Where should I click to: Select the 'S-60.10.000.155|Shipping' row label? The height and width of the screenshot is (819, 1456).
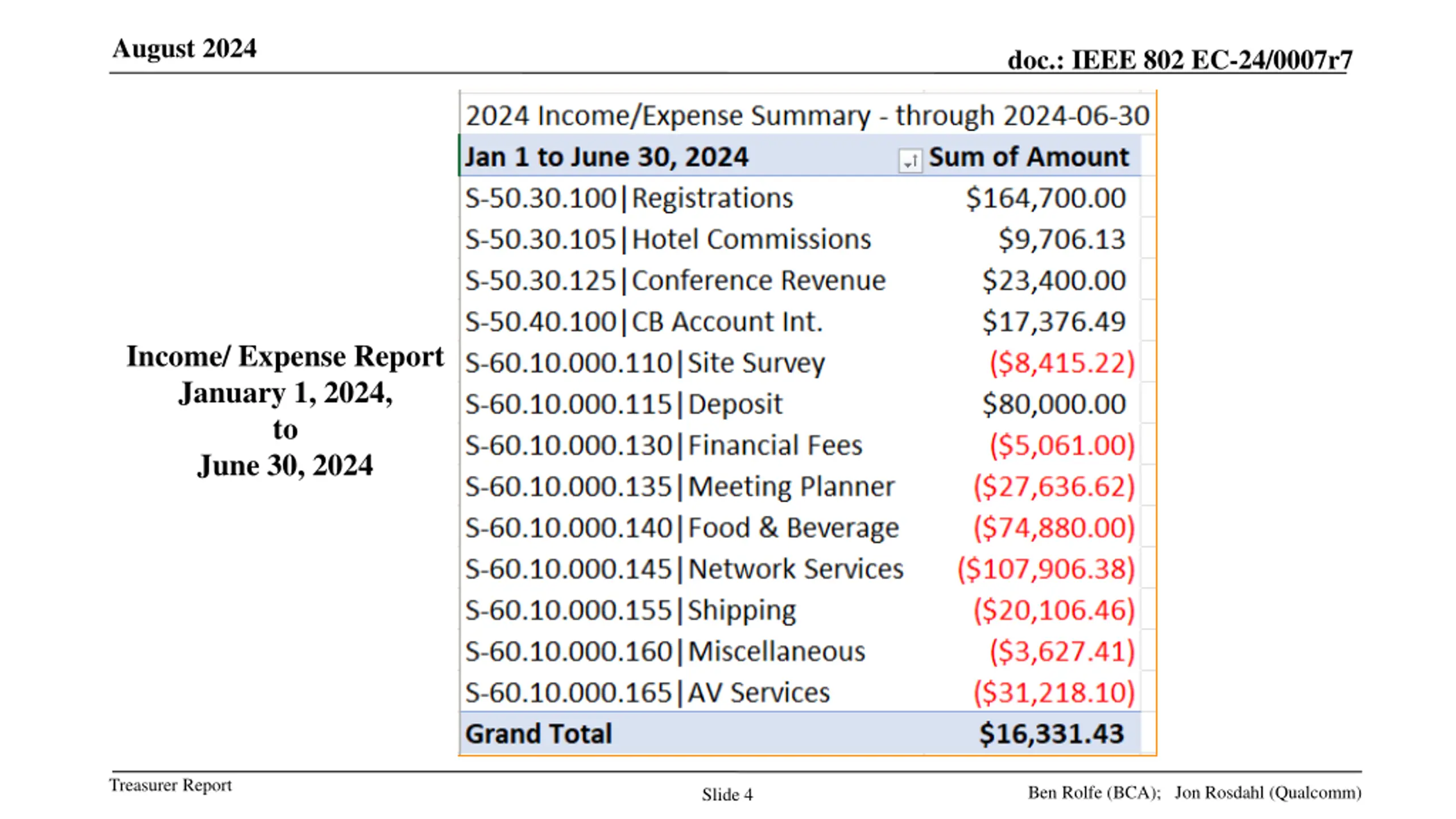tap(631, 610)
